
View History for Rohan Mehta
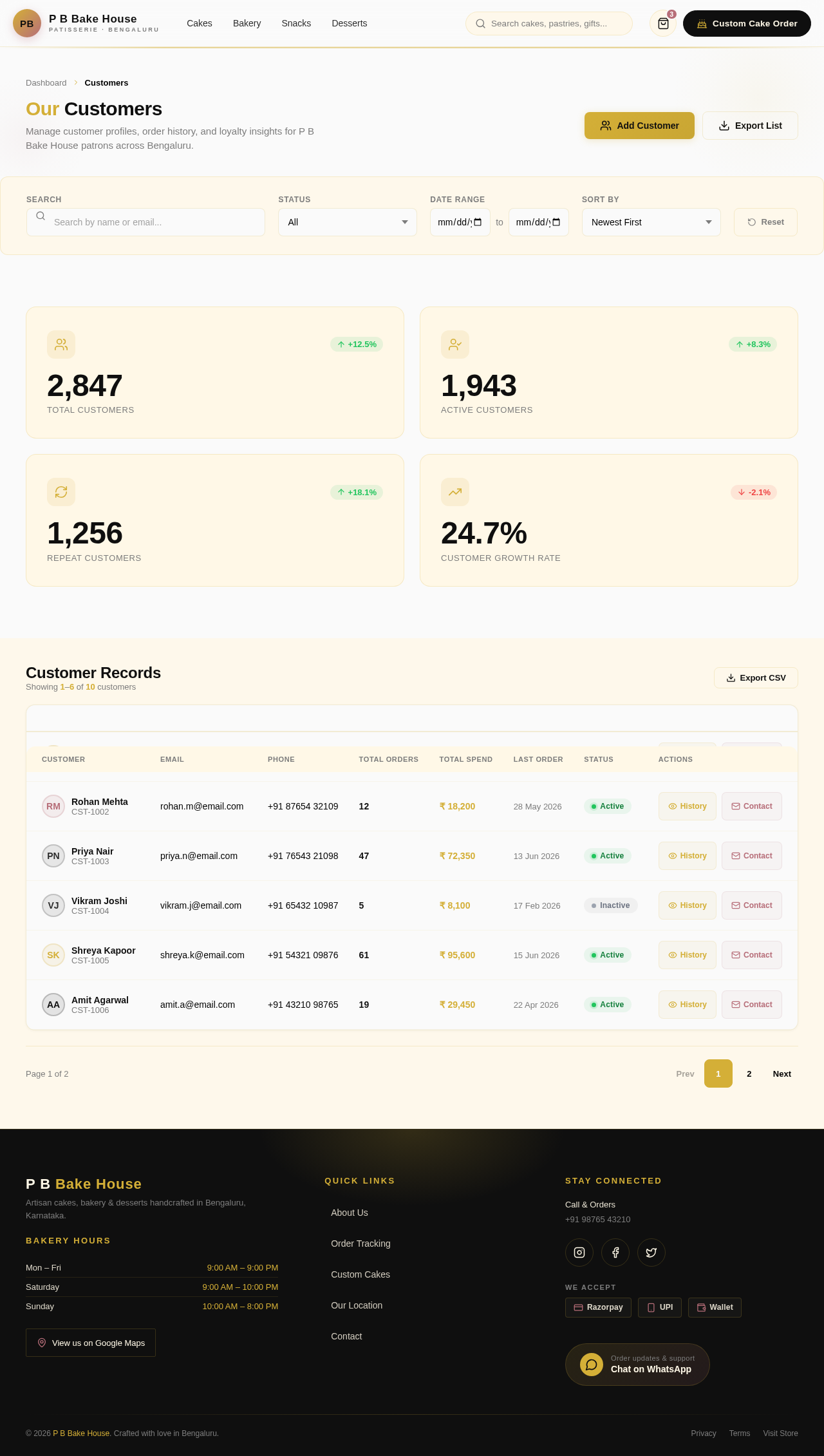point(688,806)
